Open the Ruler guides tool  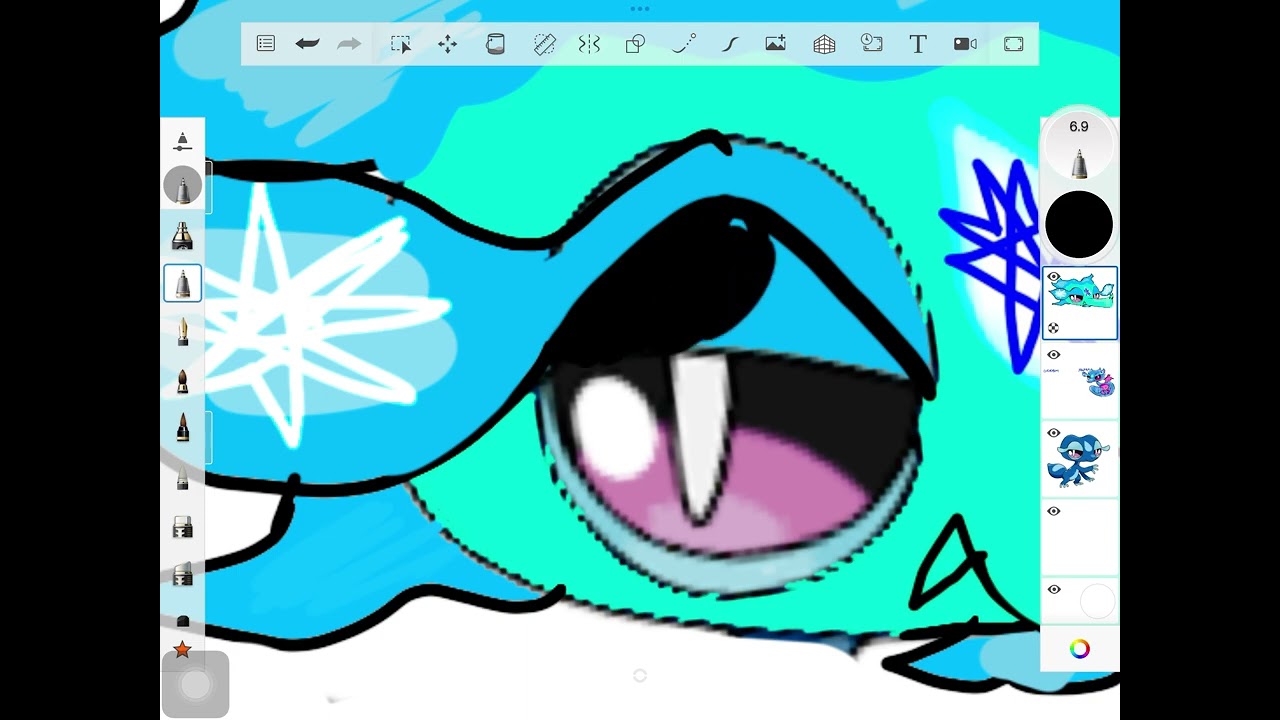pyautogui.click(x=544, y=44)
